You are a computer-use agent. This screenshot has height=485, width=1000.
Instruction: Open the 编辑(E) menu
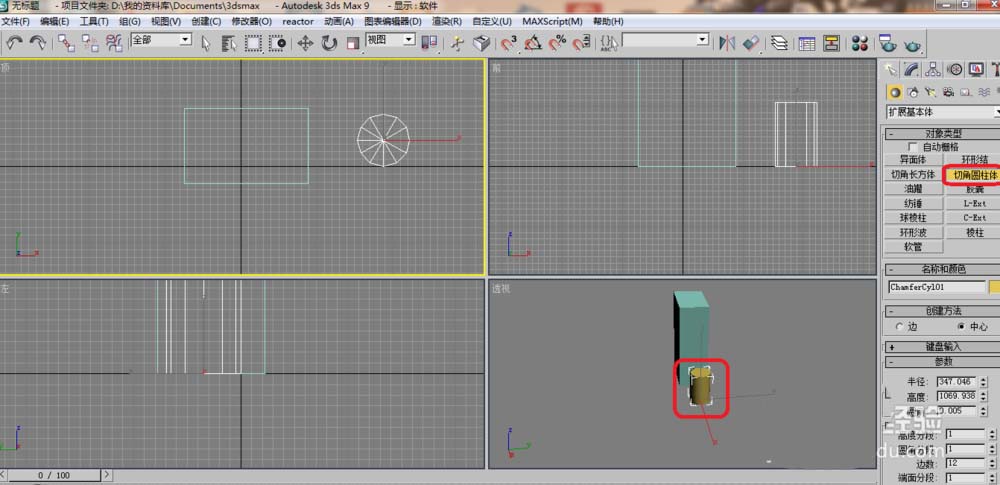pyautogui.click(x=54, y=21)
